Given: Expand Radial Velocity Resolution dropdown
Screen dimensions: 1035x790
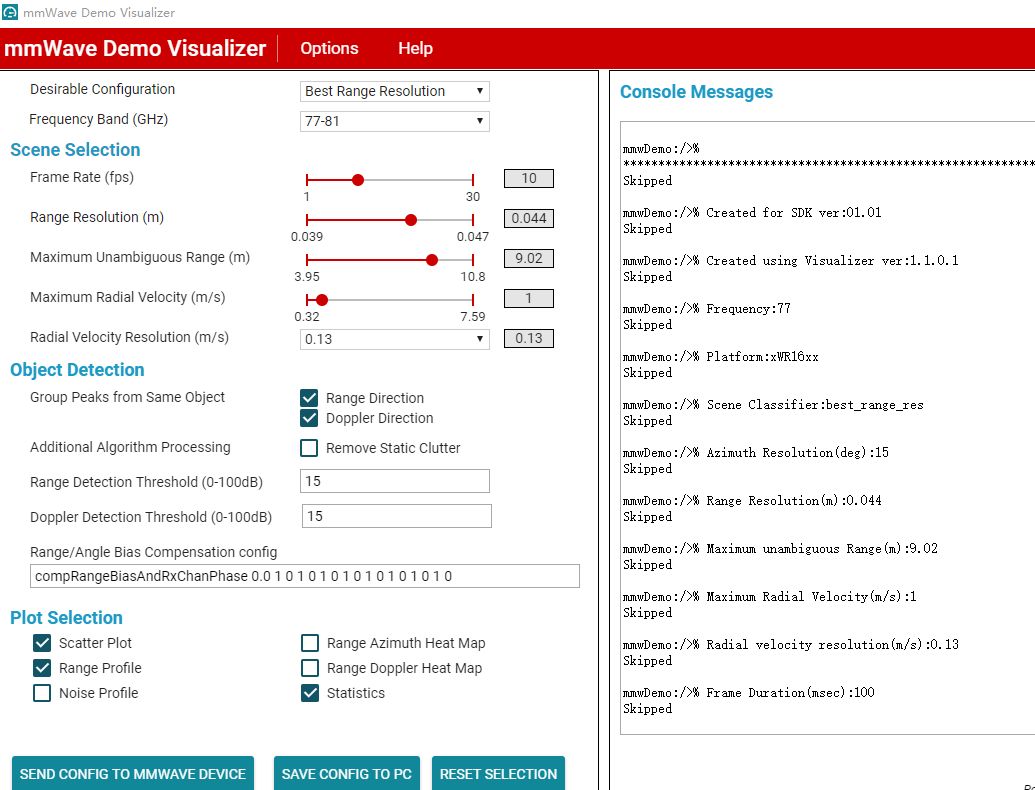Looking at the screenshot, I should point(394,339).
